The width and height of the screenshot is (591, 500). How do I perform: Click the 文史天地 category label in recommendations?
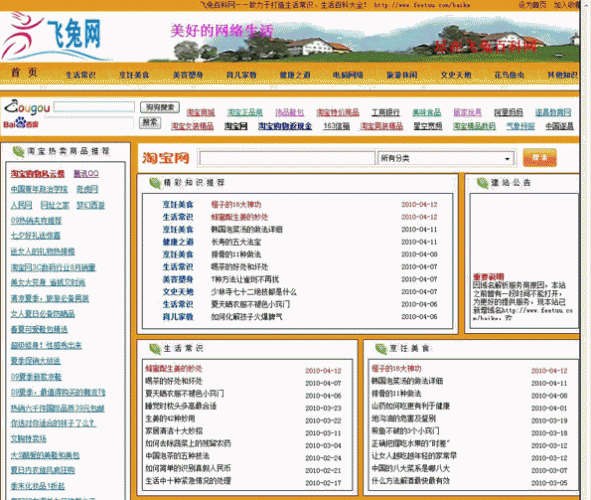pyautogui.click(x=178, y=292)
